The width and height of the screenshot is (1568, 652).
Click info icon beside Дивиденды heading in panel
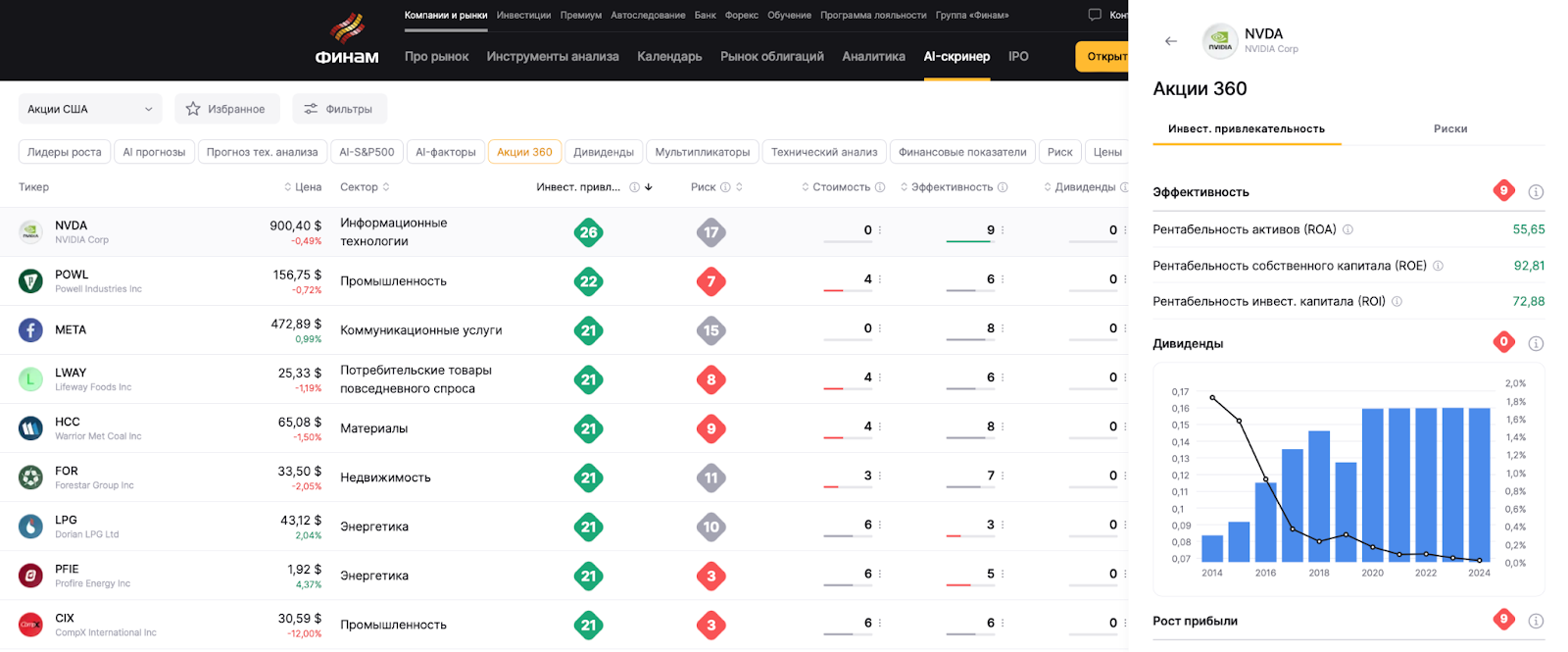coord(1536,343)
